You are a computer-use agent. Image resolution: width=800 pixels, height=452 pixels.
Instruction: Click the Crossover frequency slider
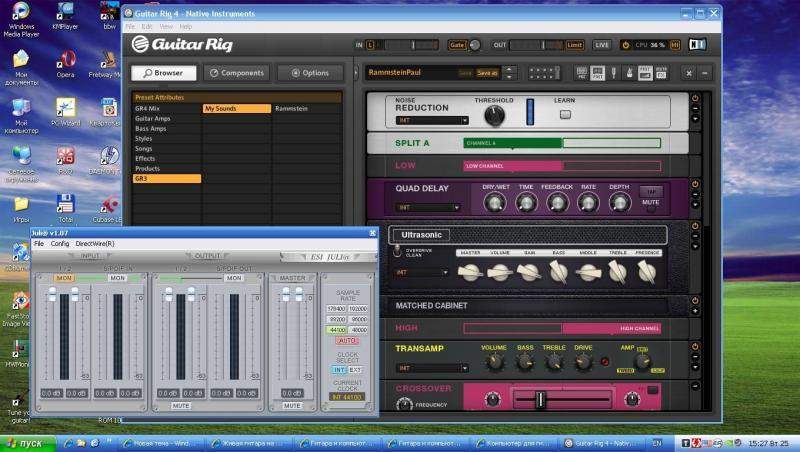(x=540, y=399)
